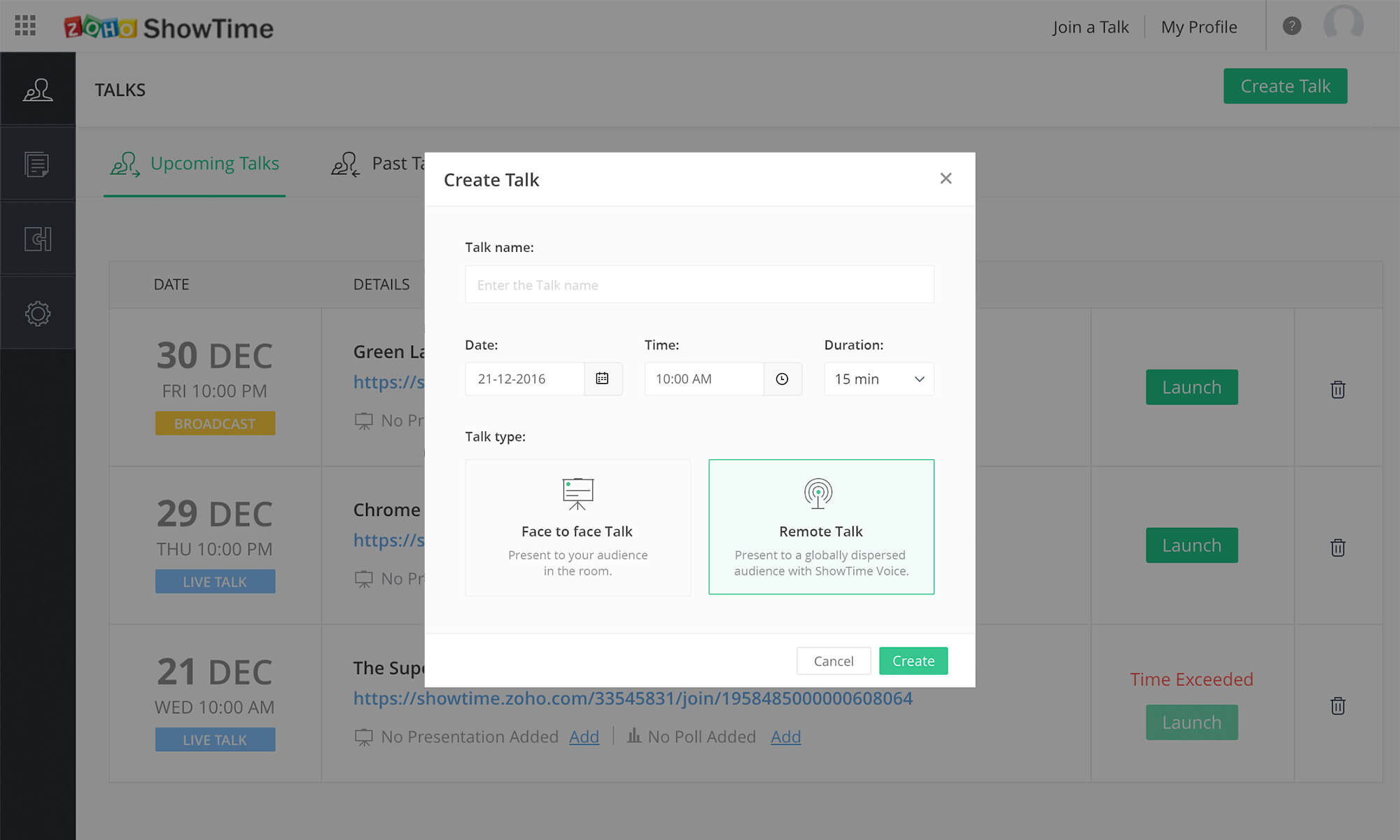The width and height of the screenshot is (1400, 840).
Task: Click Join a Talk link
Action: 1091,27
